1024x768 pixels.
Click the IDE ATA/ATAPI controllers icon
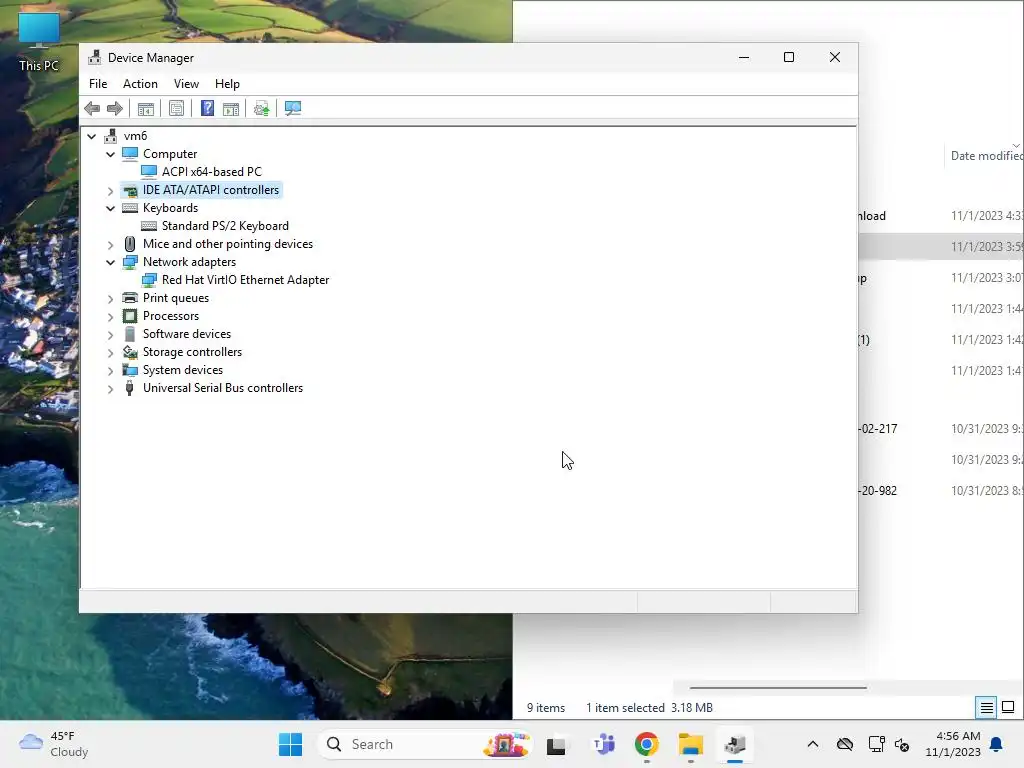(x=130, y=190)
